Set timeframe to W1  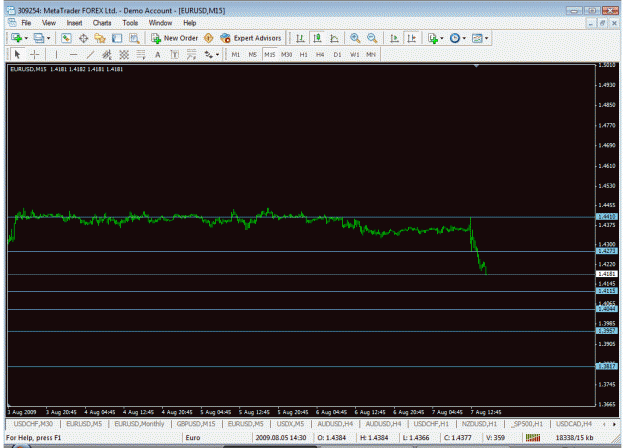tap(354, 55)
